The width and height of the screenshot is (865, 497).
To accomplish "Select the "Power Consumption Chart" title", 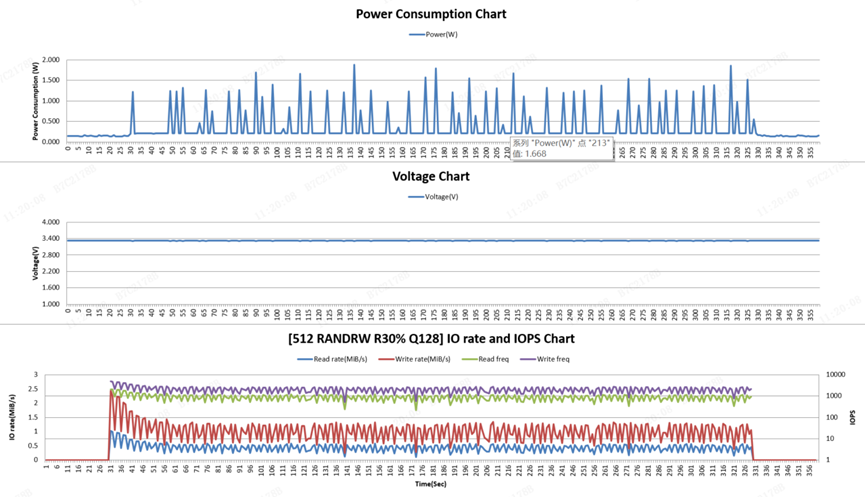I will tap(431, 14).
